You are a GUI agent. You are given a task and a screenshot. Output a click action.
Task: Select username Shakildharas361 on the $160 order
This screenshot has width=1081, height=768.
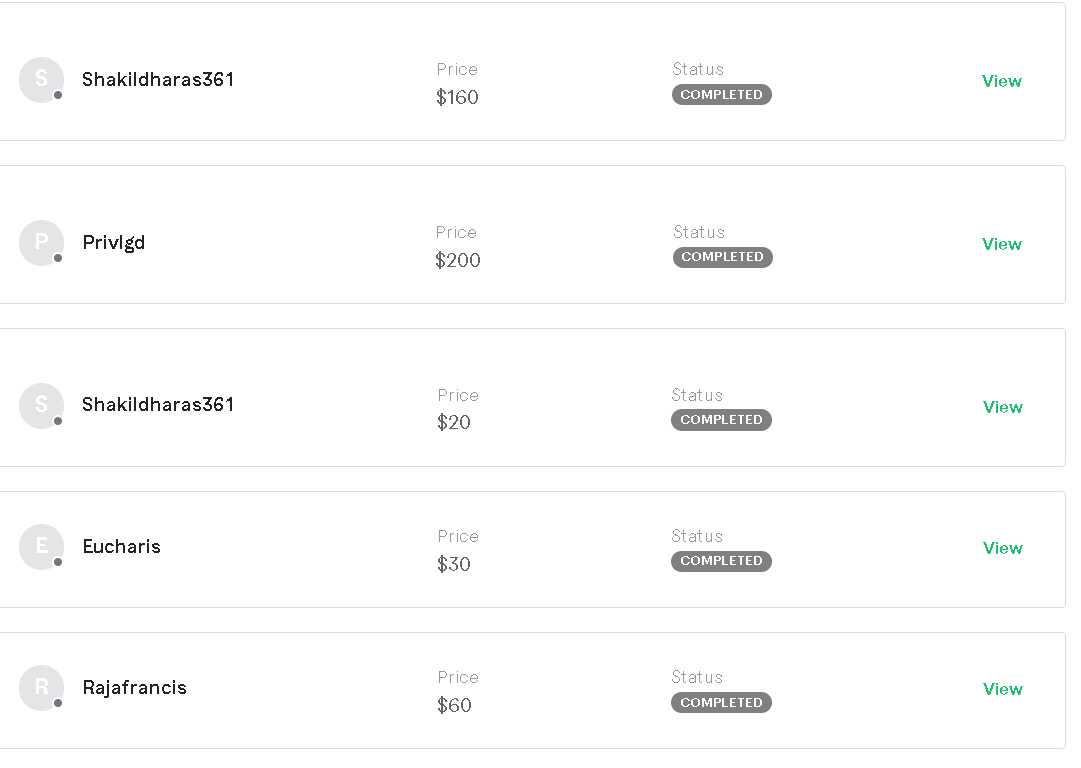158,80
